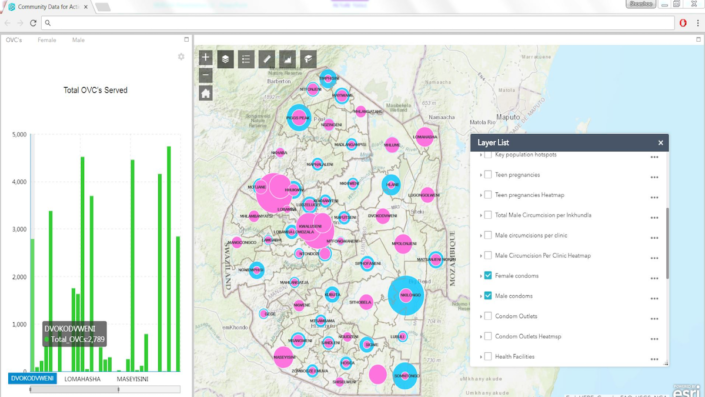Reset map to home extent
The image size is (705, 397).
[205, 94]
